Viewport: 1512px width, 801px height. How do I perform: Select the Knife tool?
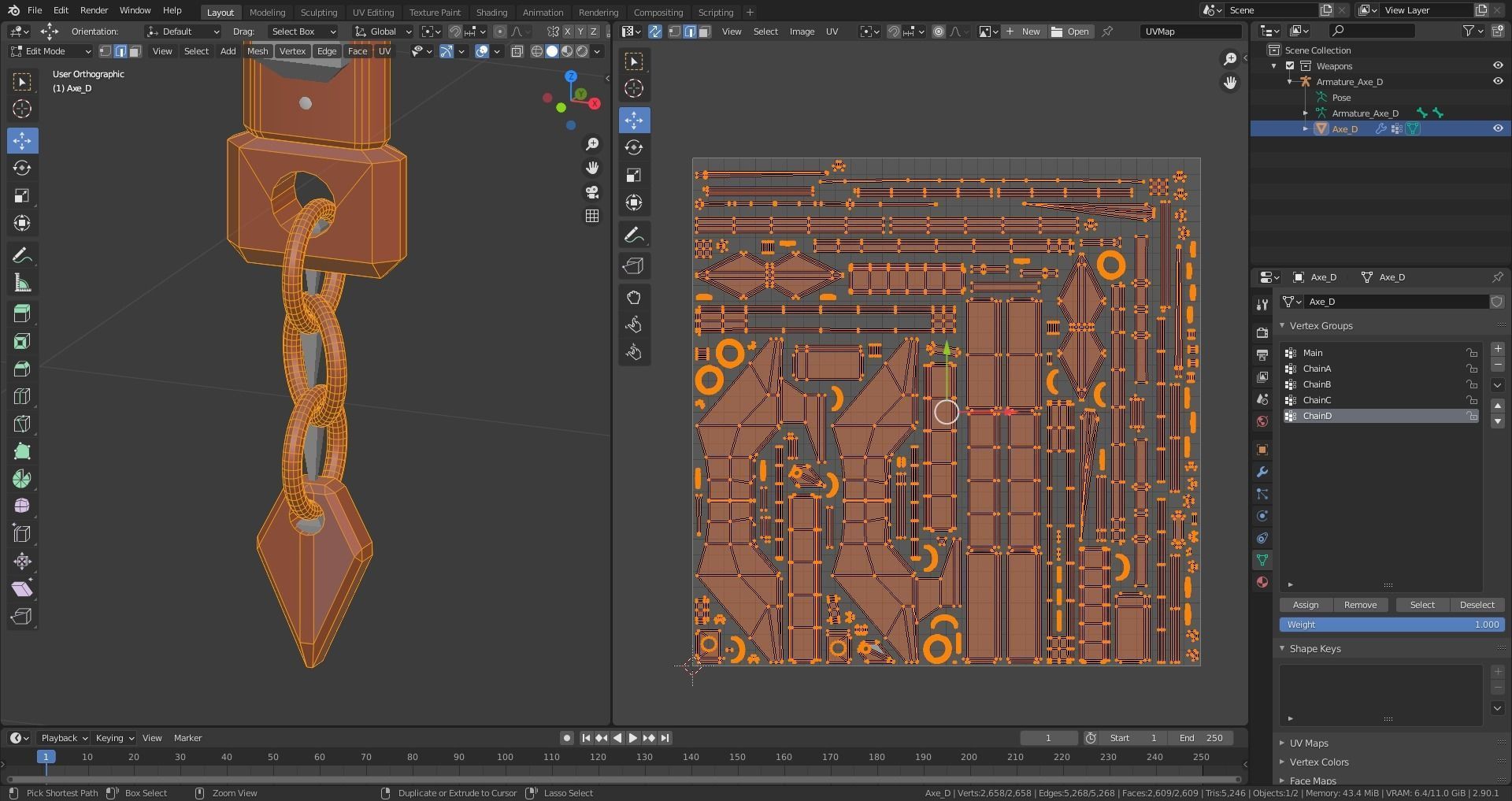(22, 424)
